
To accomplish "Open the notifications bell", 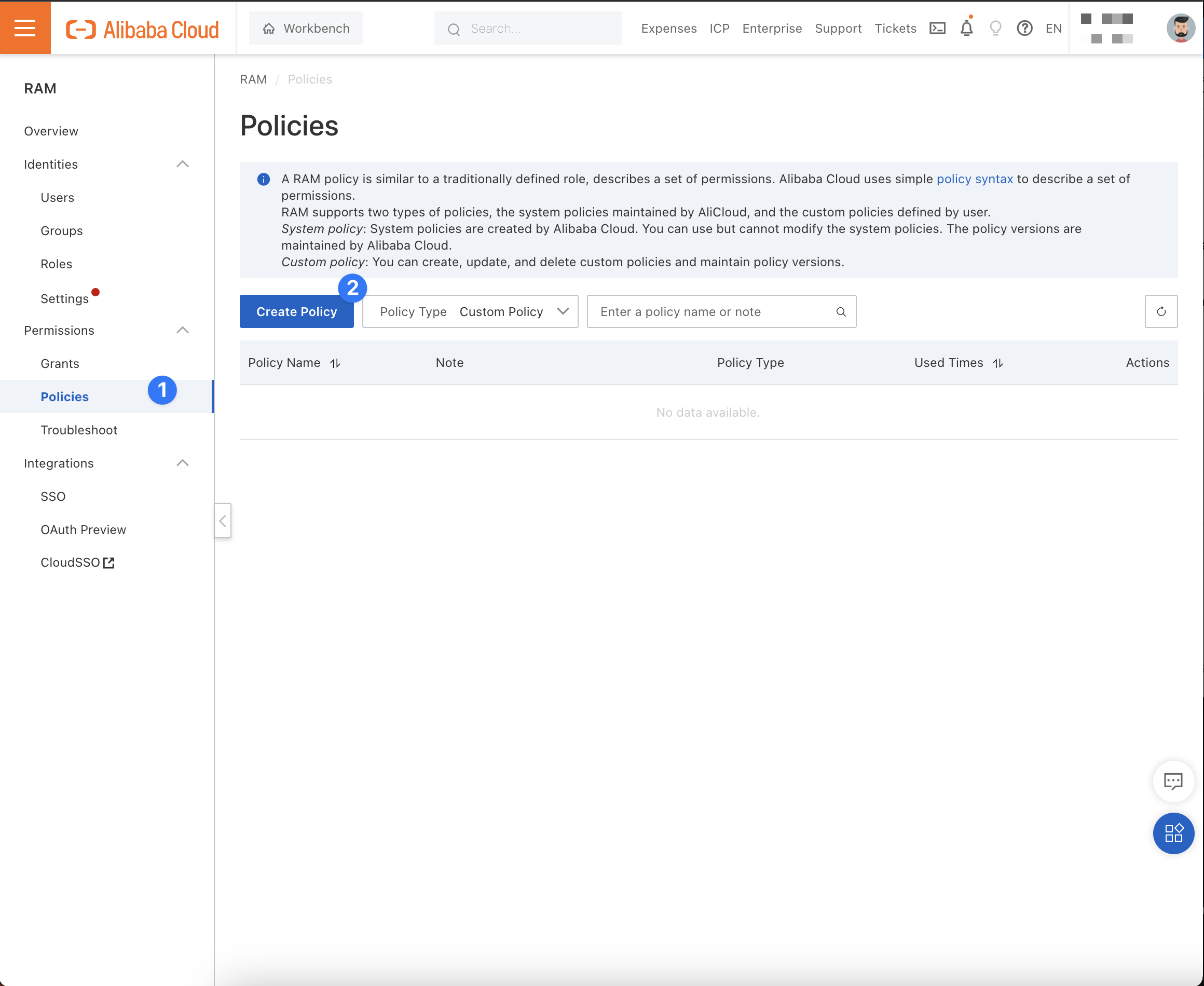I will 967,29.
